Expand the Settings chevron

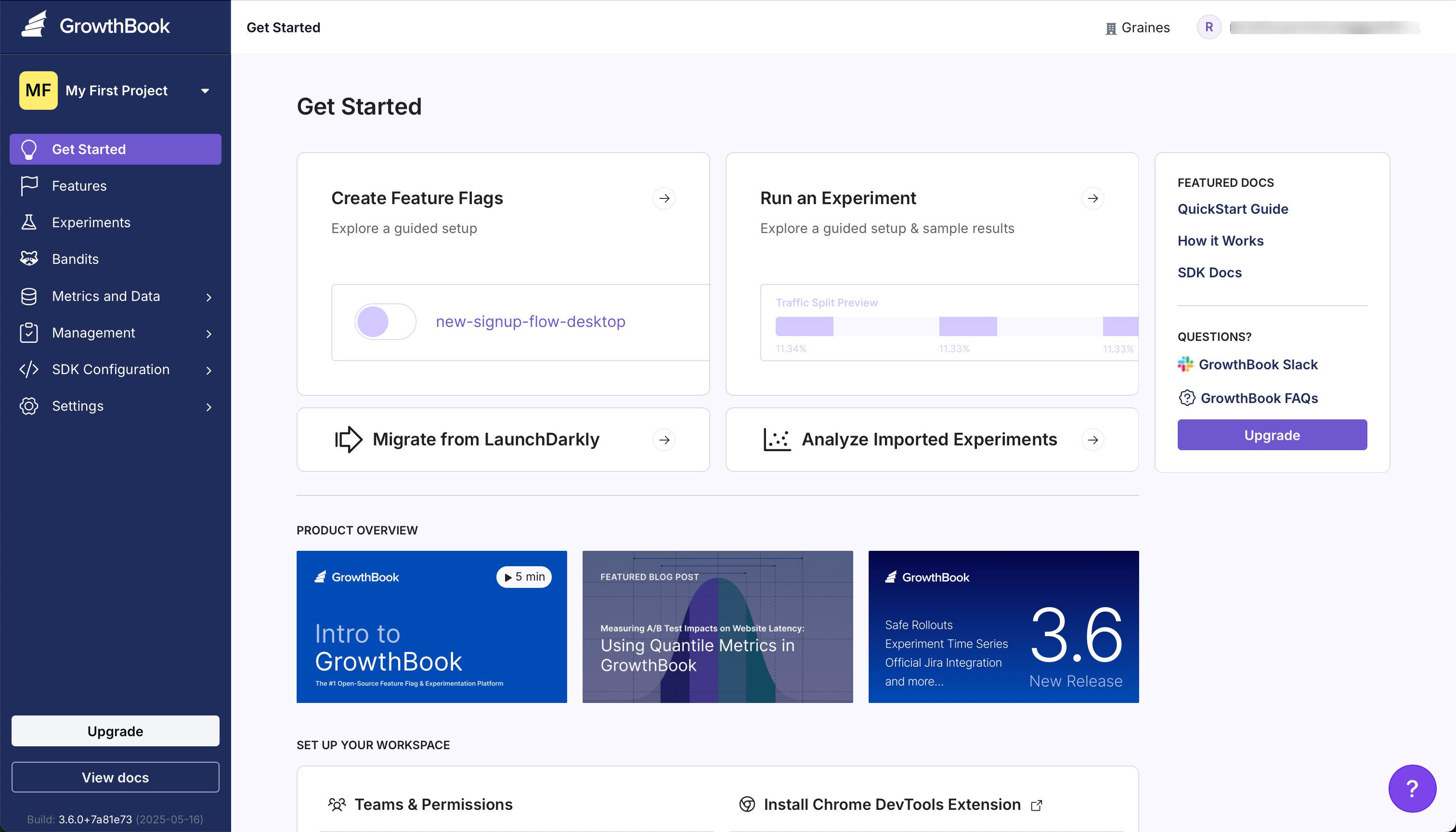[208, 407]
